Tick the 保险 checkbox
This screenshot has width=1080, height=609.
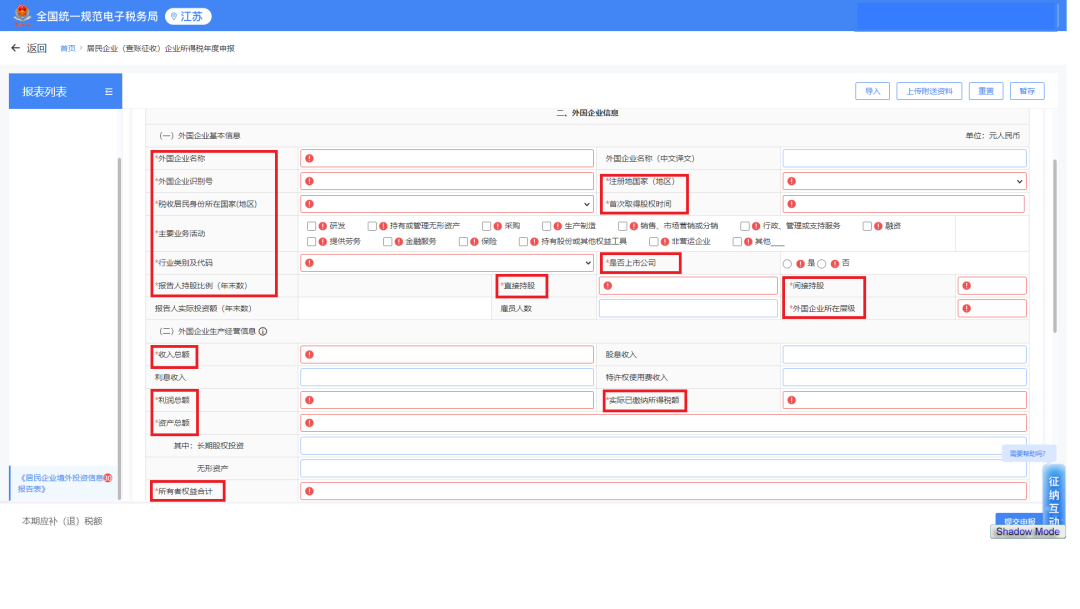463,242
